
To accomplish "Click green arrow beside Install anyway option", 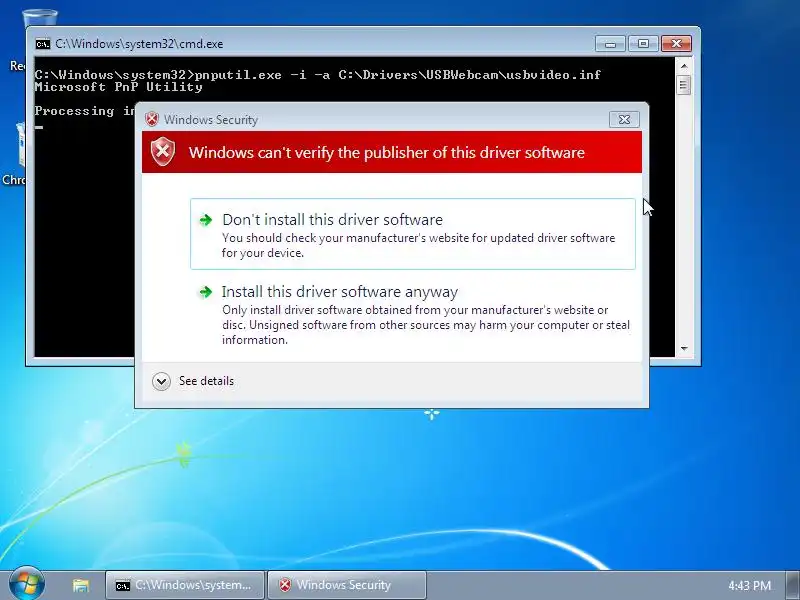I will pyautogui.click(x=206, y=292).
